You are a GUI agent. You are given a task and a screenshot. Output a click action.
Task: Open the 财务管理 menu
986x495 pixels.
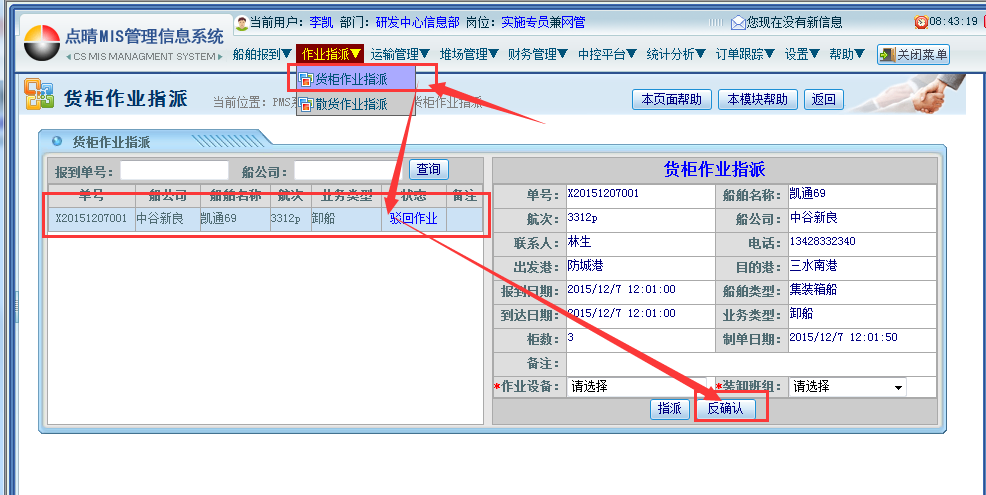538,54
